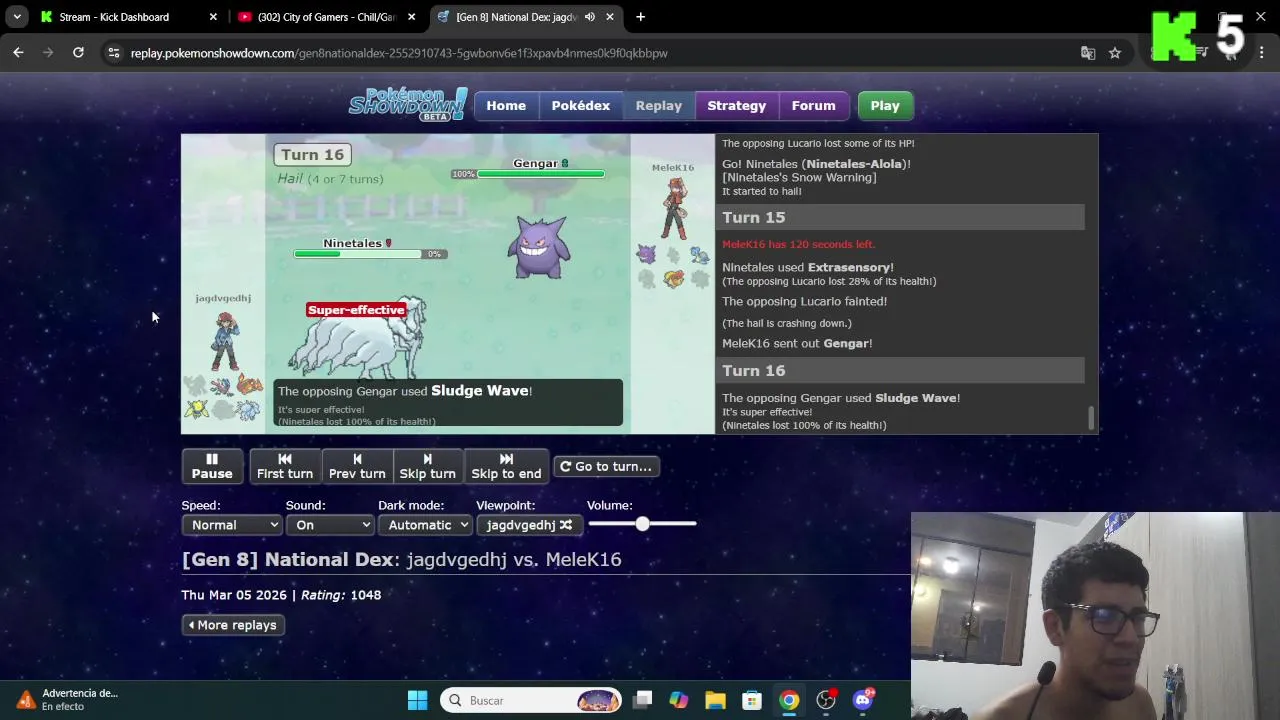
Task: Click jagdvgedhj trainer avatar
Action: [x=225, y=341]
